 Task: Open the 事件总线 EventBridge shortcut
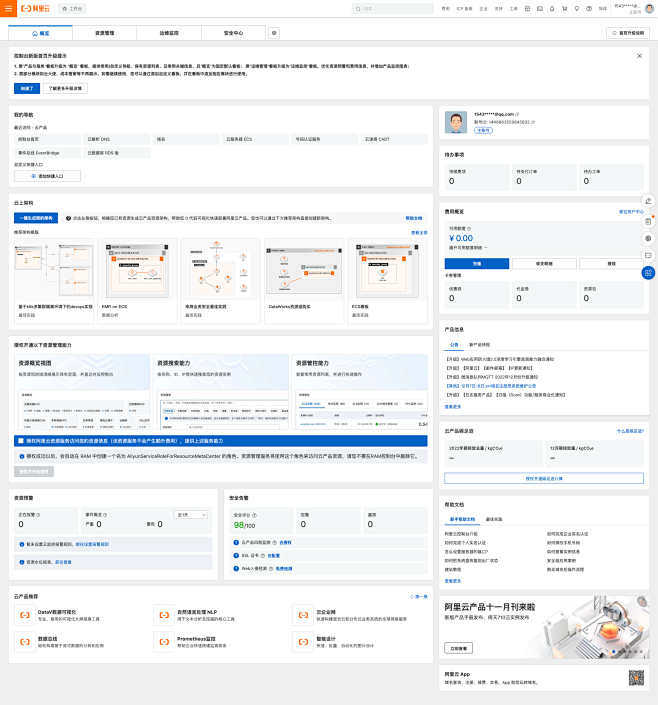(x=47, y=153)
